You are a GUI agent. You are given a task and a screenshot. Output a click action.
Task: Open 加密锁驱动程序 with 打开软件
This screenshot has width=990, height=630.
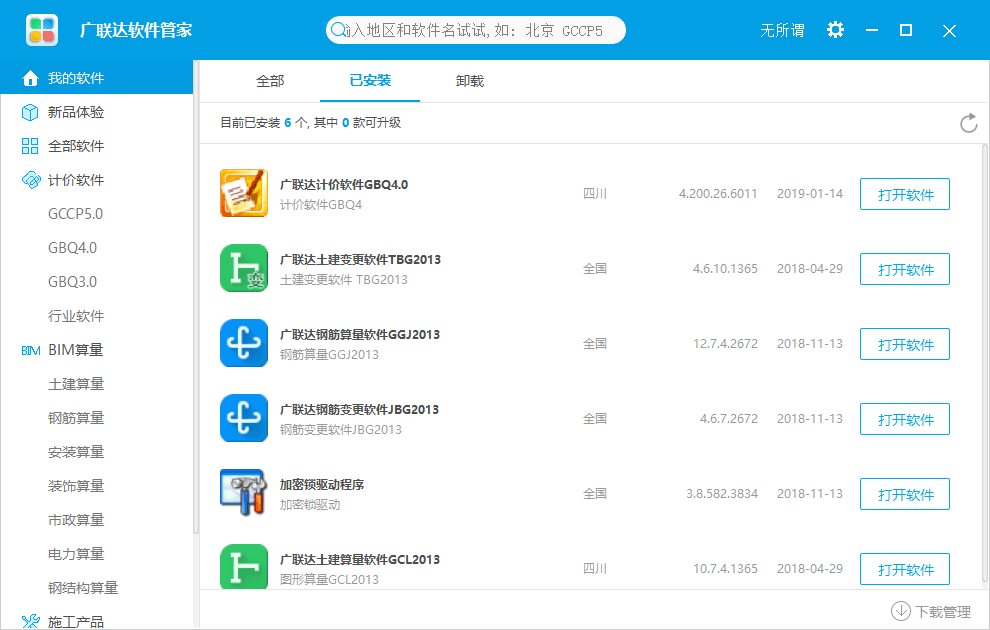click(905, 494)
